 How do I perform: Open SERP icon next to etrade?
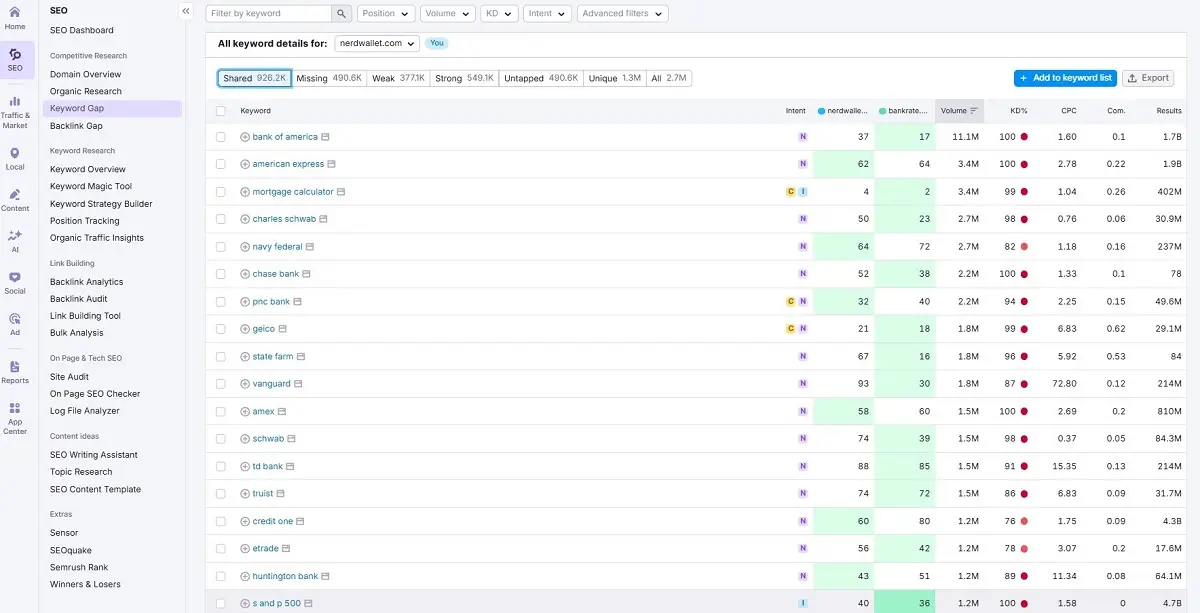pos(287,549)
